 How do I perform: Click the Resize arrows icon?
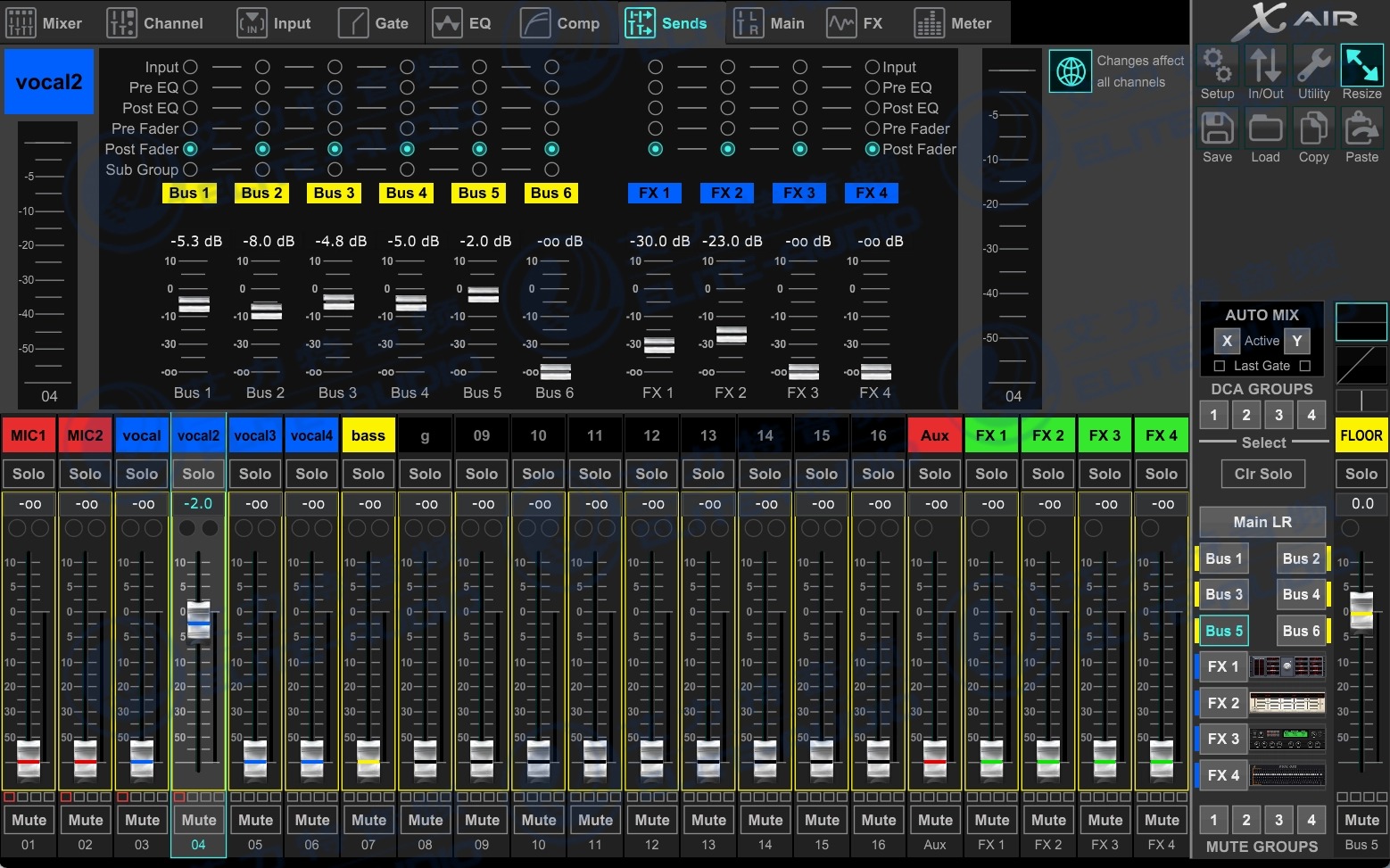[x=1361, y=66]
